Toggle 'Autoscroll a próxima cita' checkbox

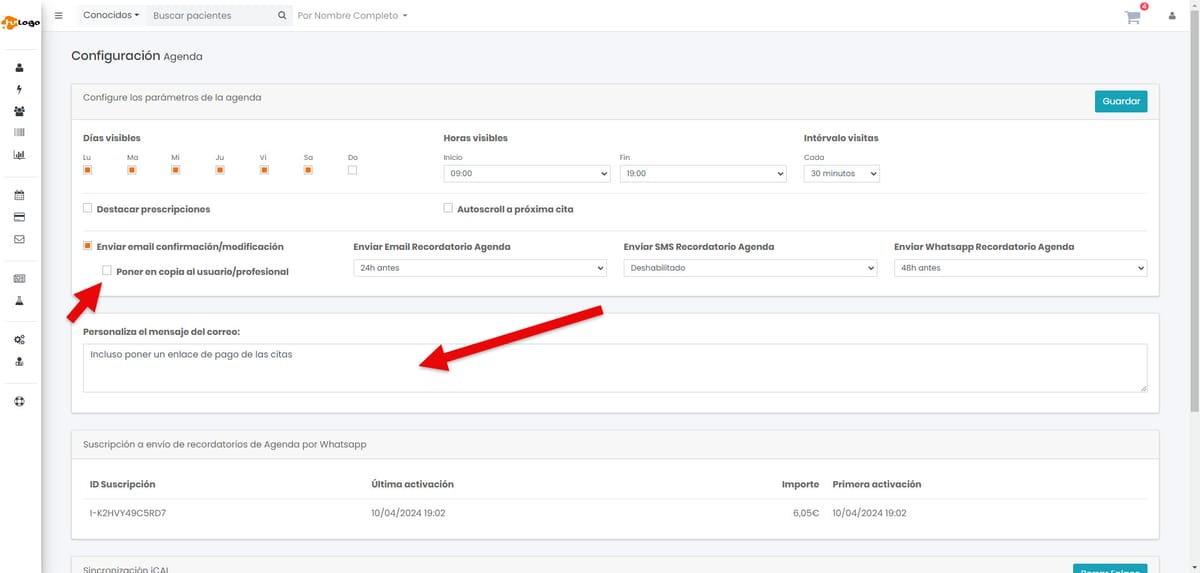448,209
